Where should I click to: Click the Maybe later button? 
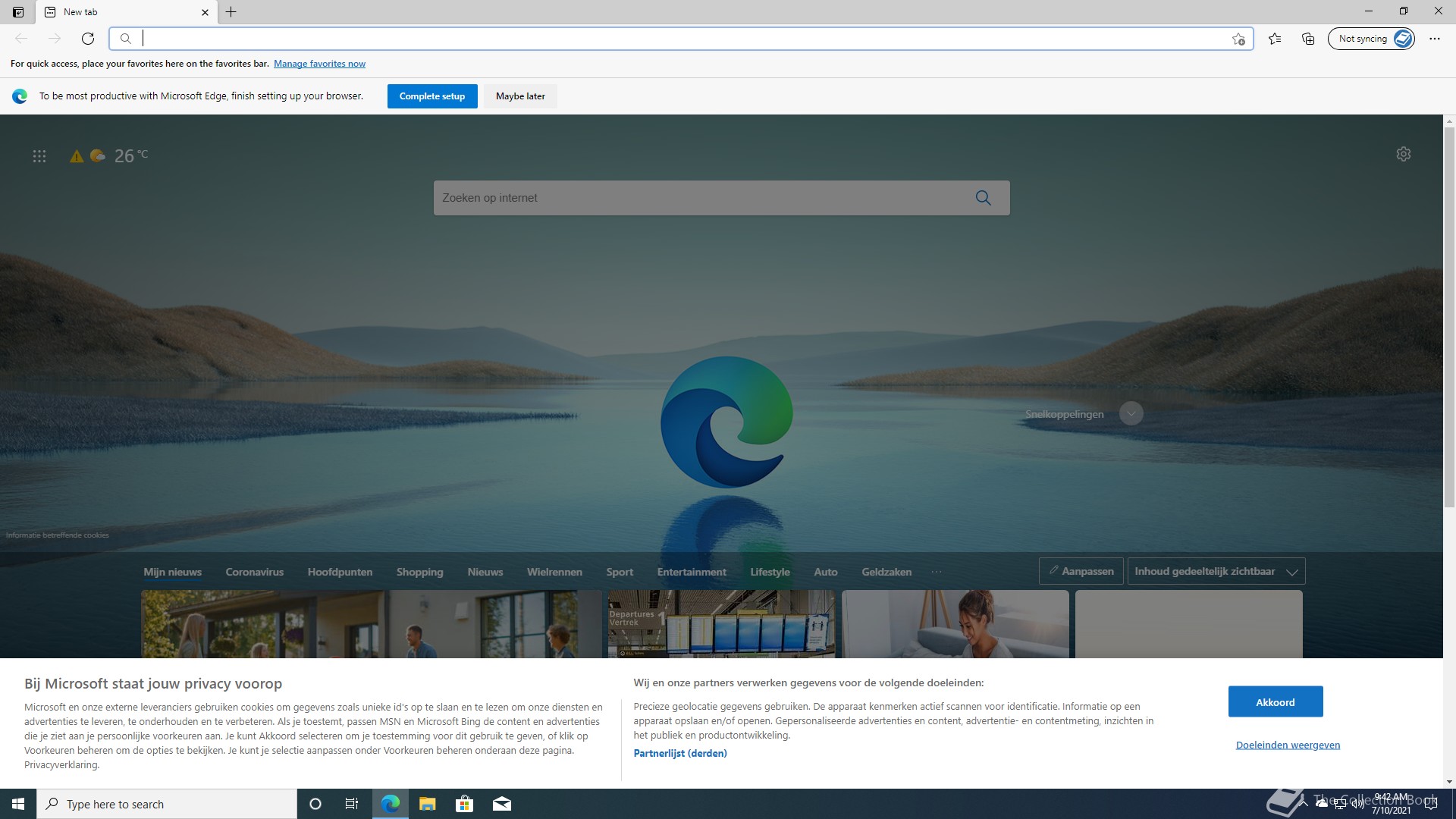tap(520, 96)
